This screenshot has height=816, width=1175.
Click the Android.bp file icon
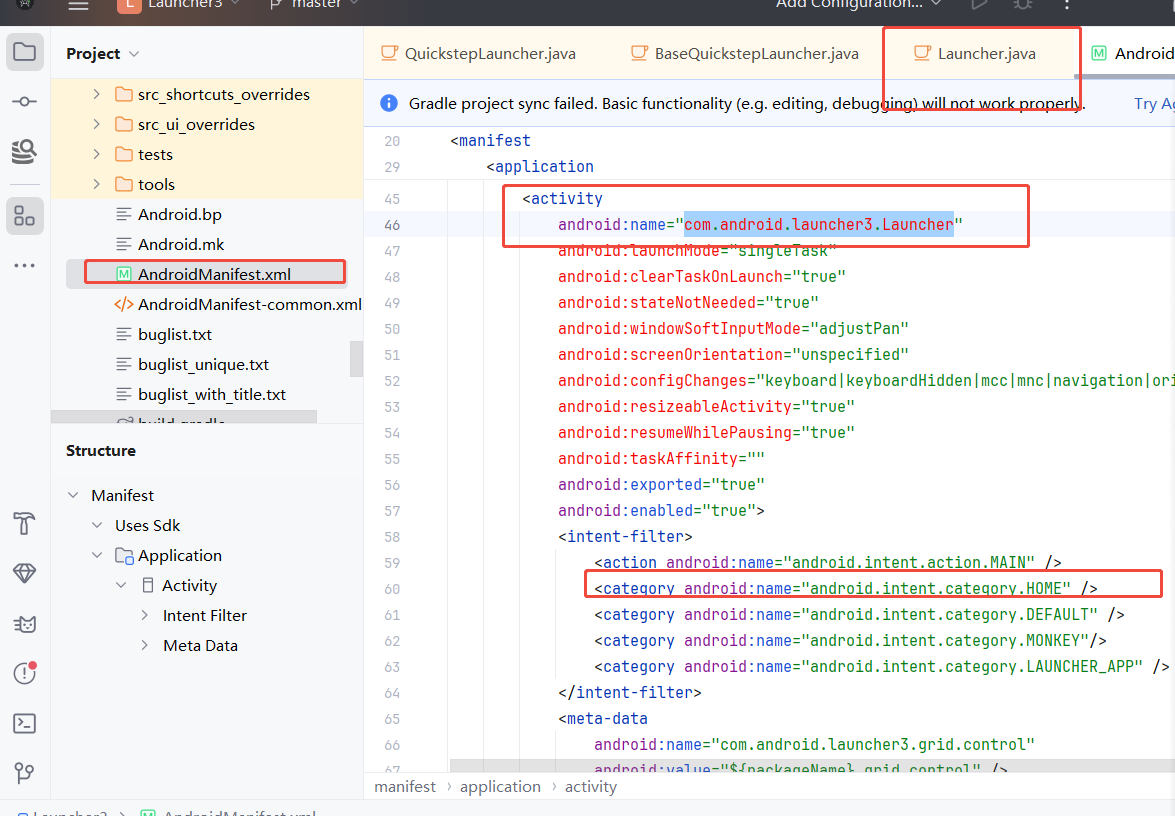[x=124, y=214]
